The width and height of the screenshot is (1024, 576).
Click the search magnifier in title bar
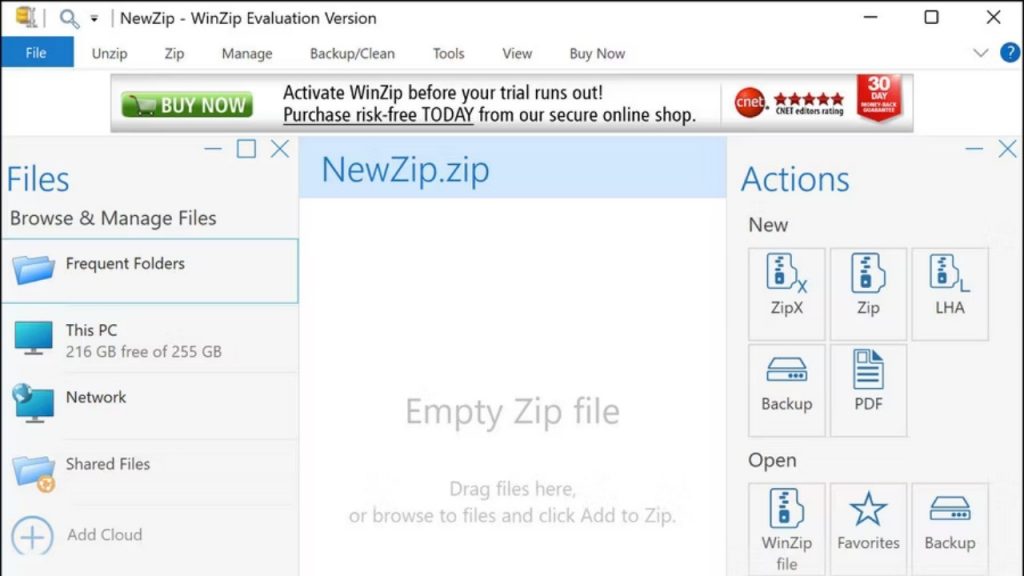coord(69,18)
